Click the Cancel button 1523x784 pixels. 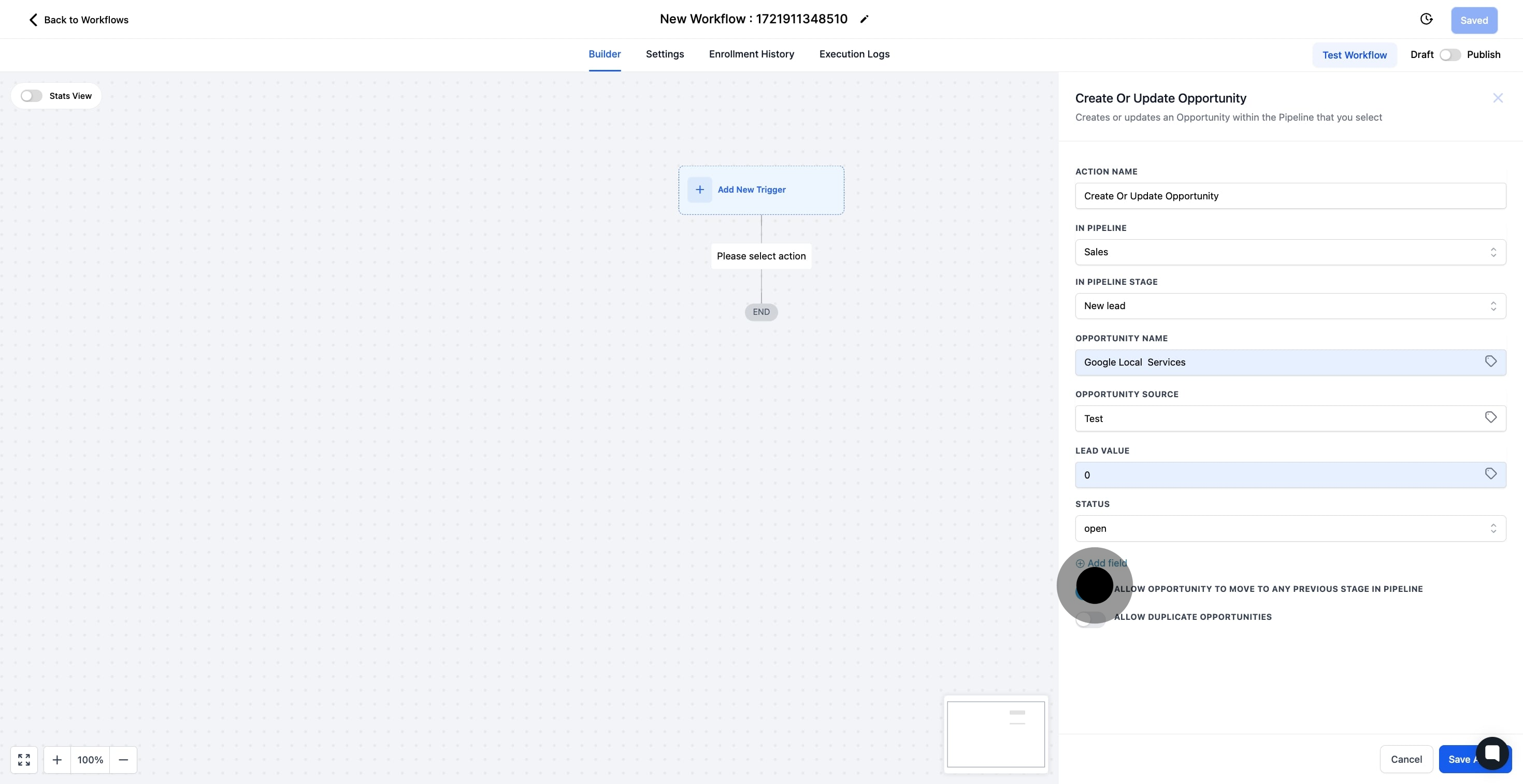point(1406,760)
